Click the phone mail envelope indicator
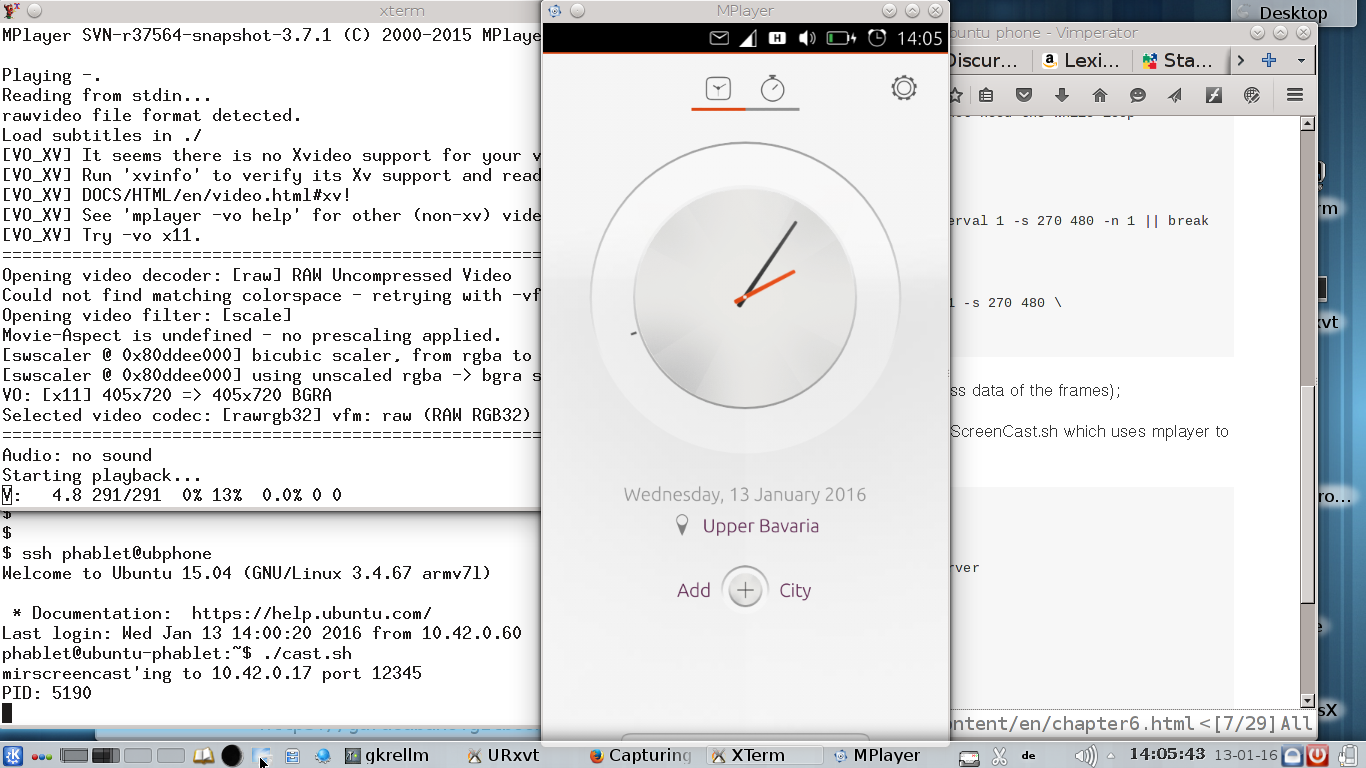This screenshot has height=768, width=1366. coord(719,38)
